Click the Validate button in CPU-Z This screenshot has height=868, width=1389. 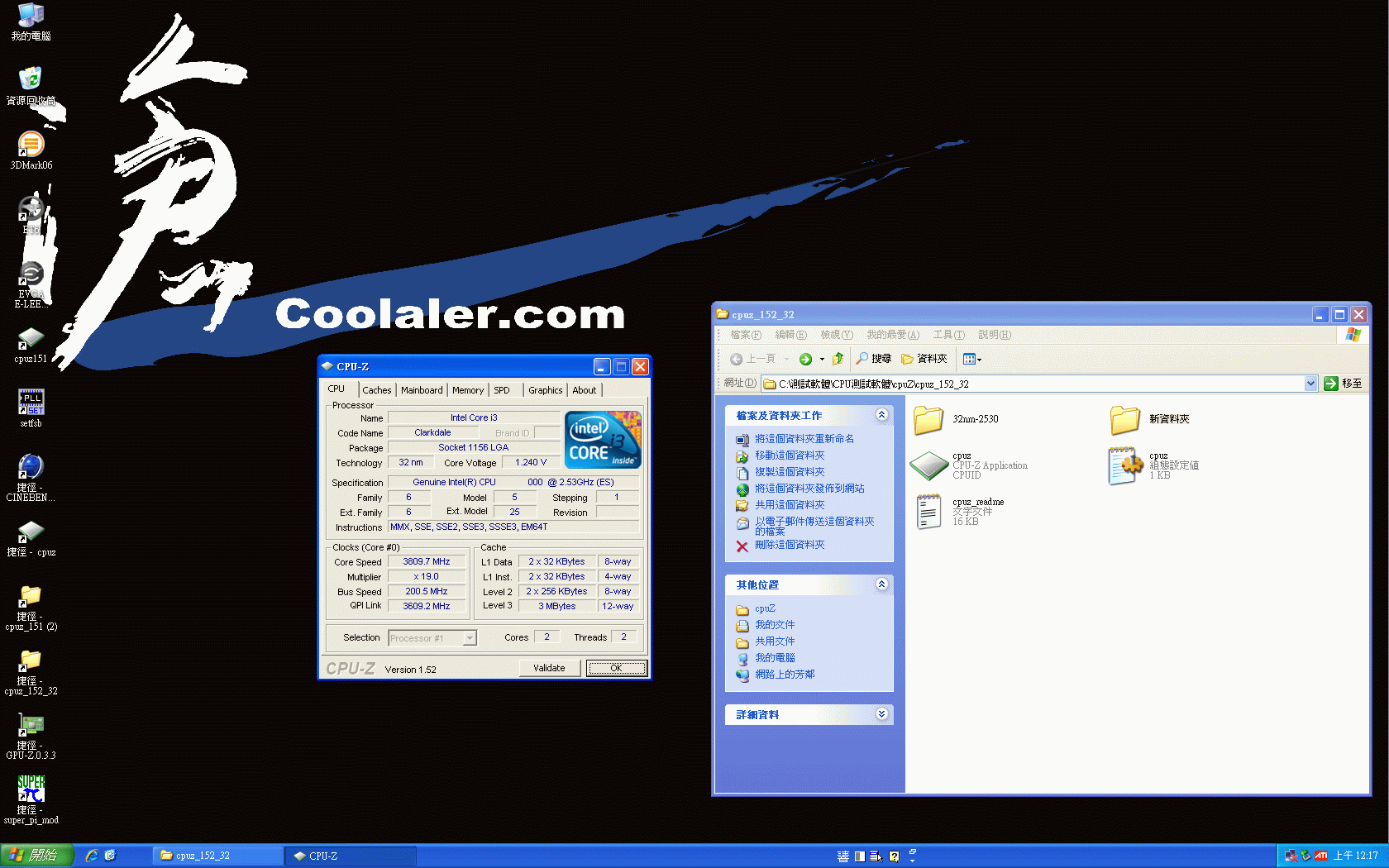click(x=549, y=668)
